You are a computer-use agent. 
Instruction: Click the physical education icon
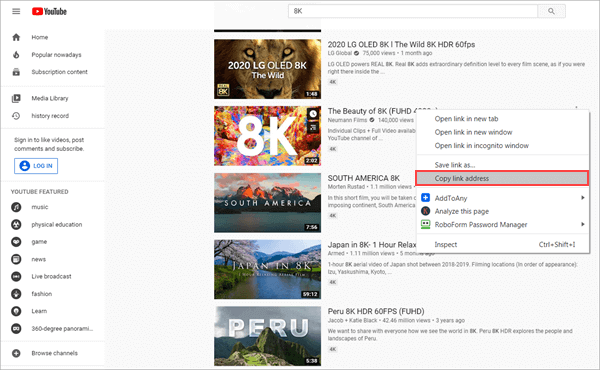(16, 224)
